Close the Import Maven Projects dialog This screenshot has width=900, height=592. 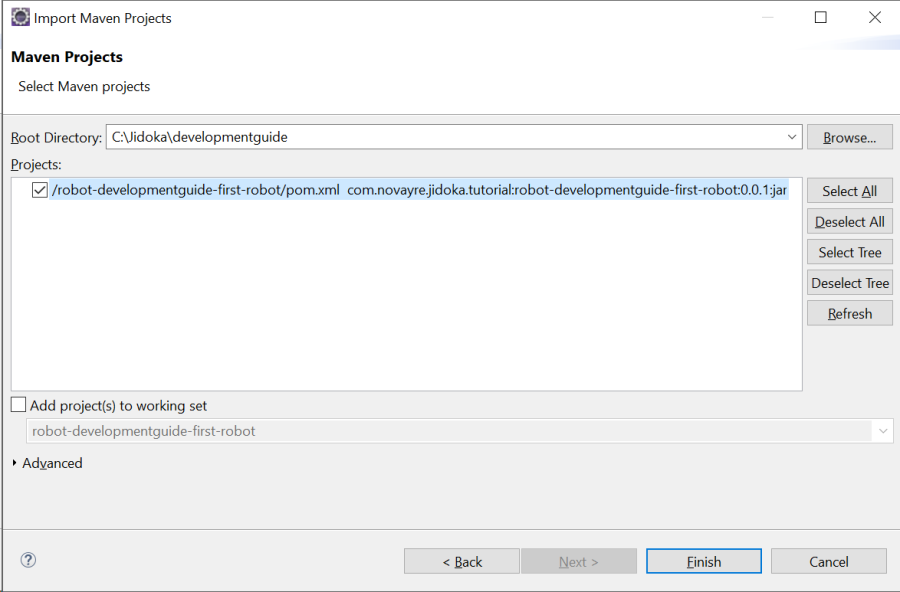point(874,17)
